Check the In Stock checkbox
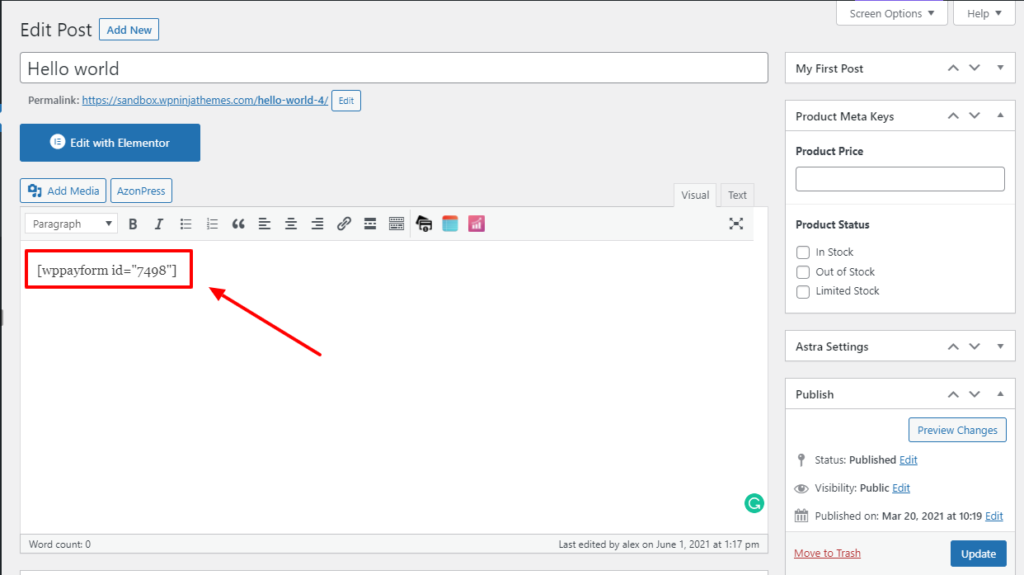 (x=803, y=253)
